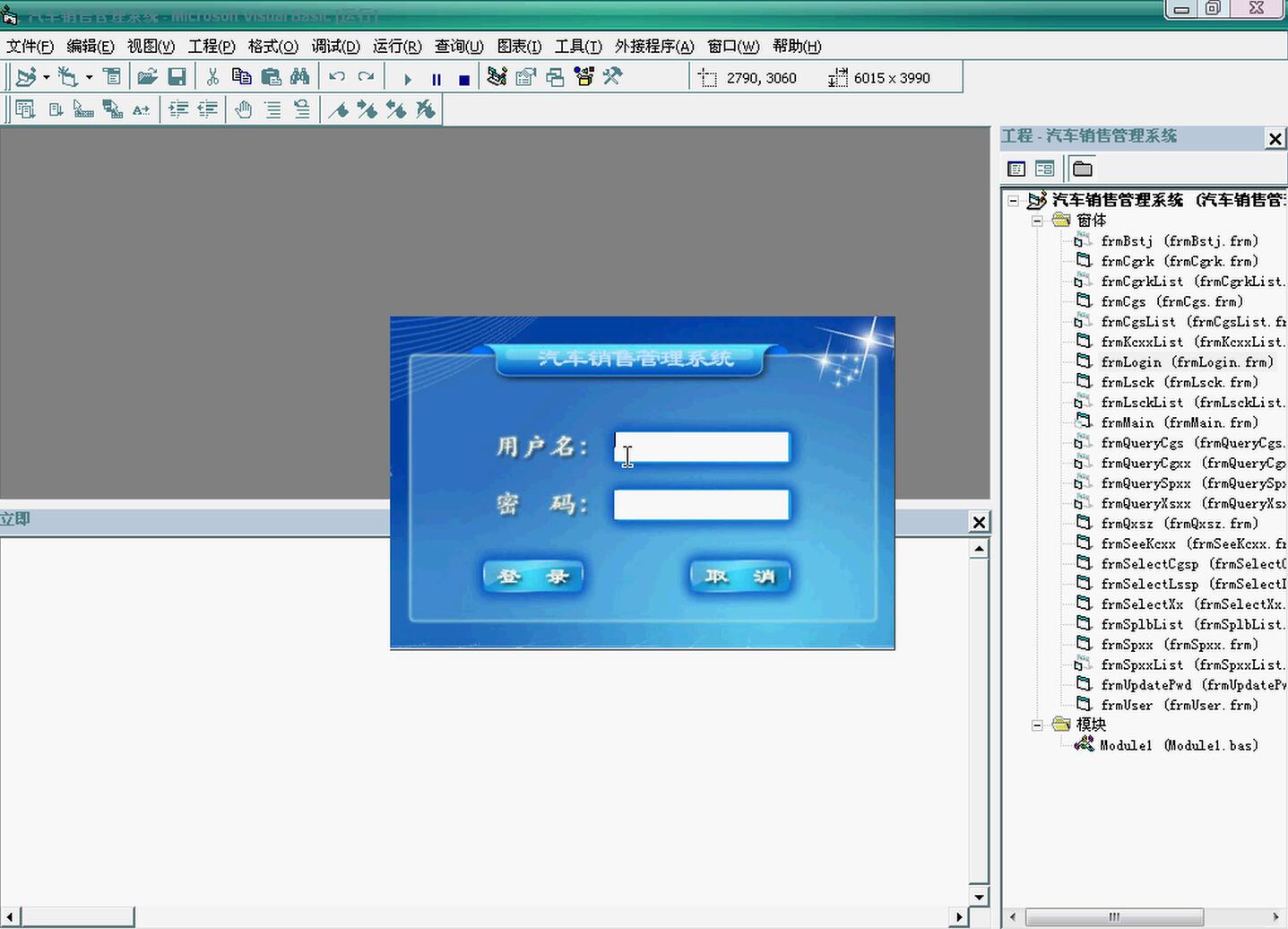Pause execution with the Break button
The height and width of the screenshot is (929, 1288).
pos(437,79)
